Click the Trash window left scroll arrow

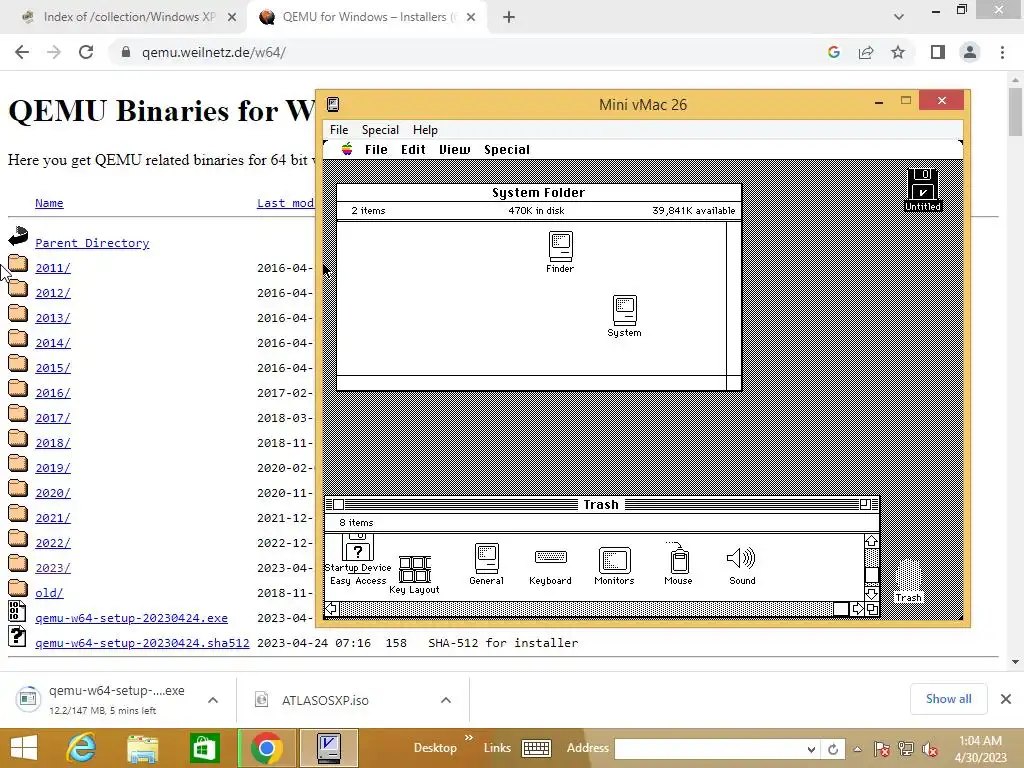(x=332, y=609)
